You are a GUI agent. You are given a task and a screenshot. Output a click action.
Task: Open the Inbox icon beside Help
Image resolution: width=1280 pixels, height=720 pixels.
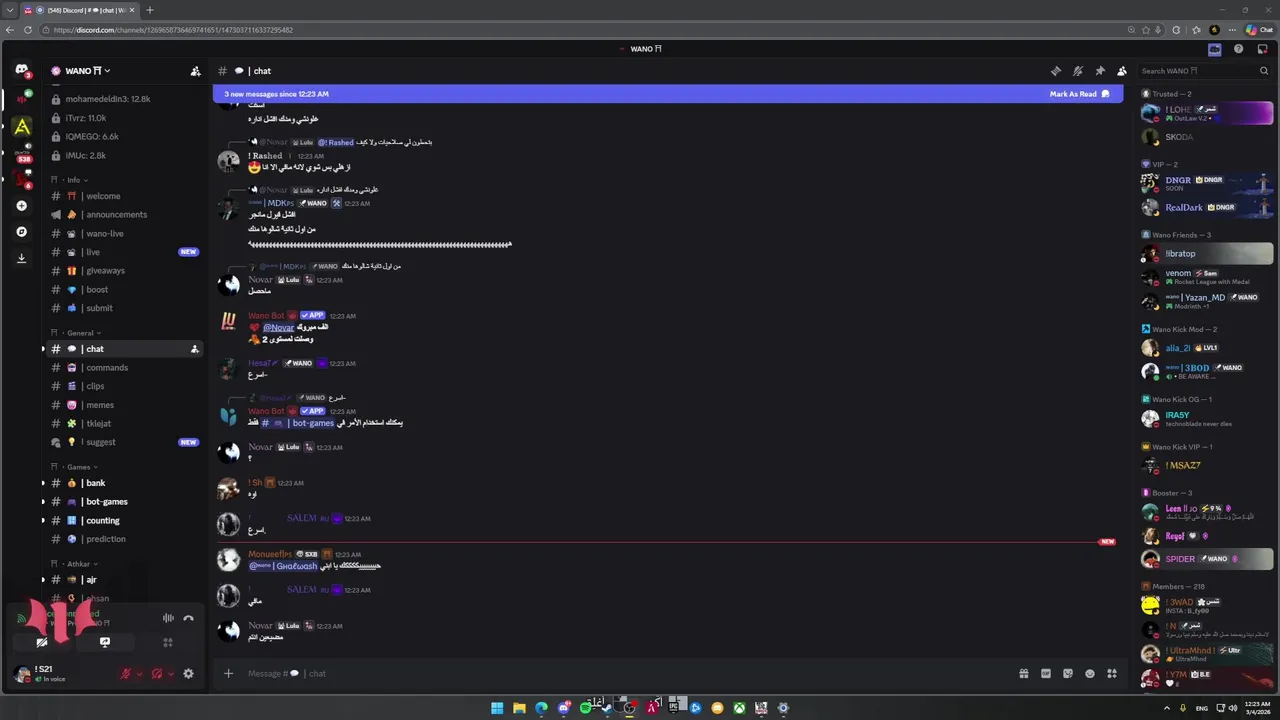point(1262,49)
